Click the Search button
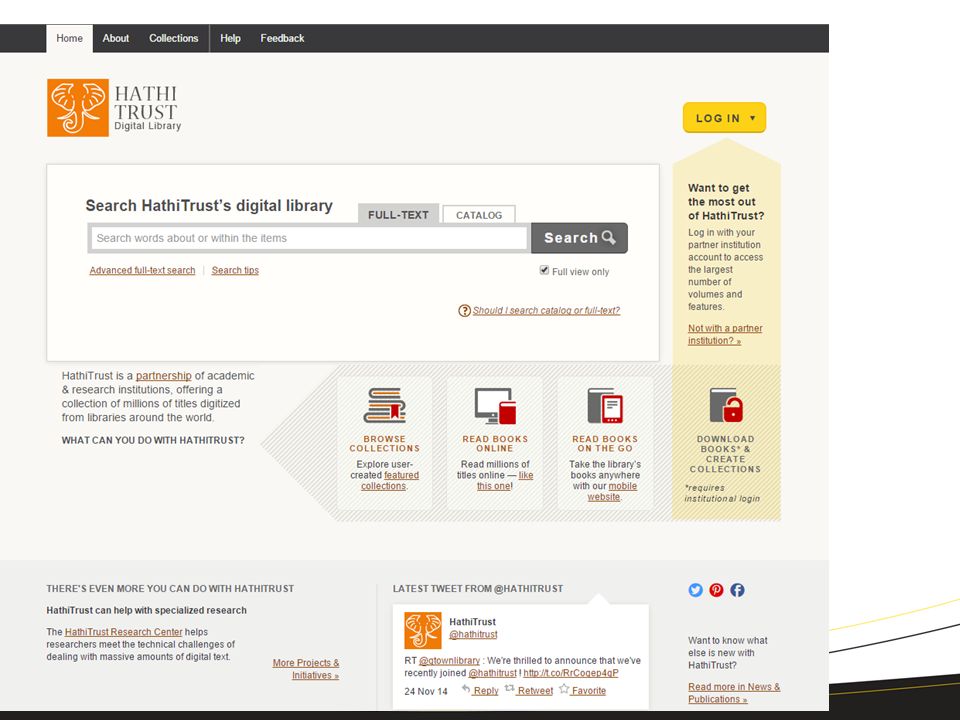Image resolution: width=960 pixels, height=720 pixels. click(579, 238)
